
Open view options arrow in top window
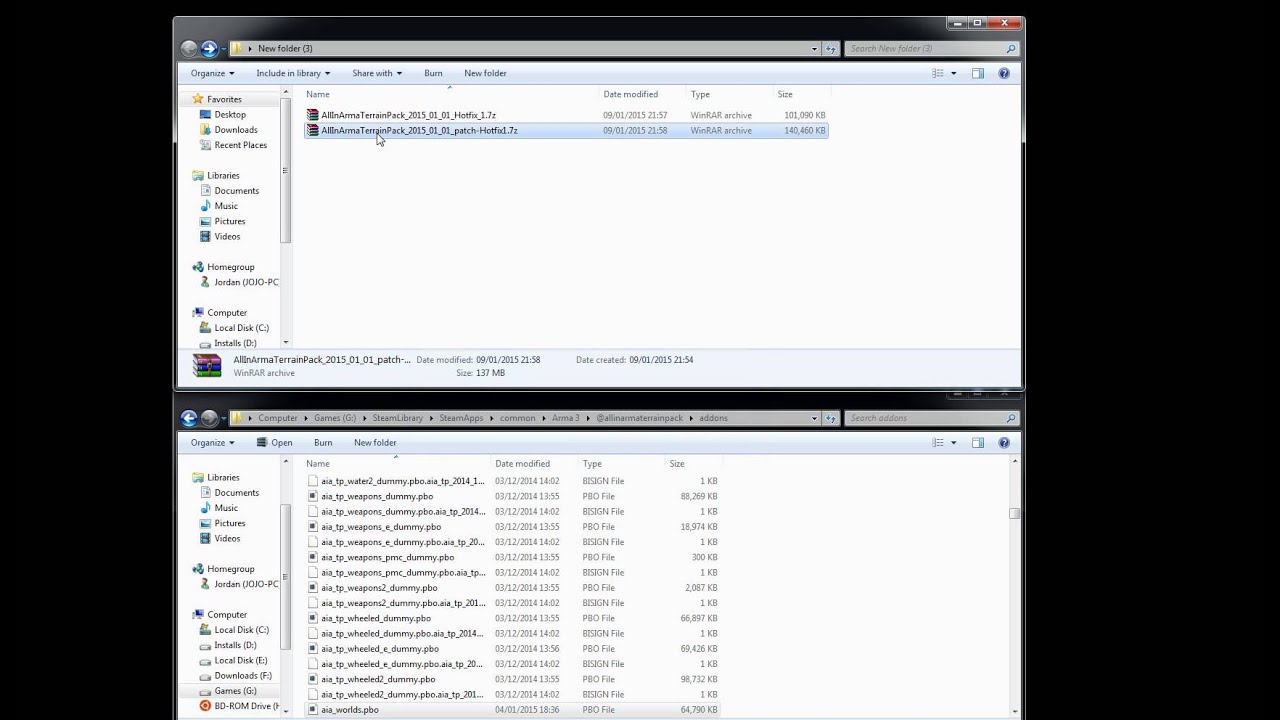pos(953,73)
